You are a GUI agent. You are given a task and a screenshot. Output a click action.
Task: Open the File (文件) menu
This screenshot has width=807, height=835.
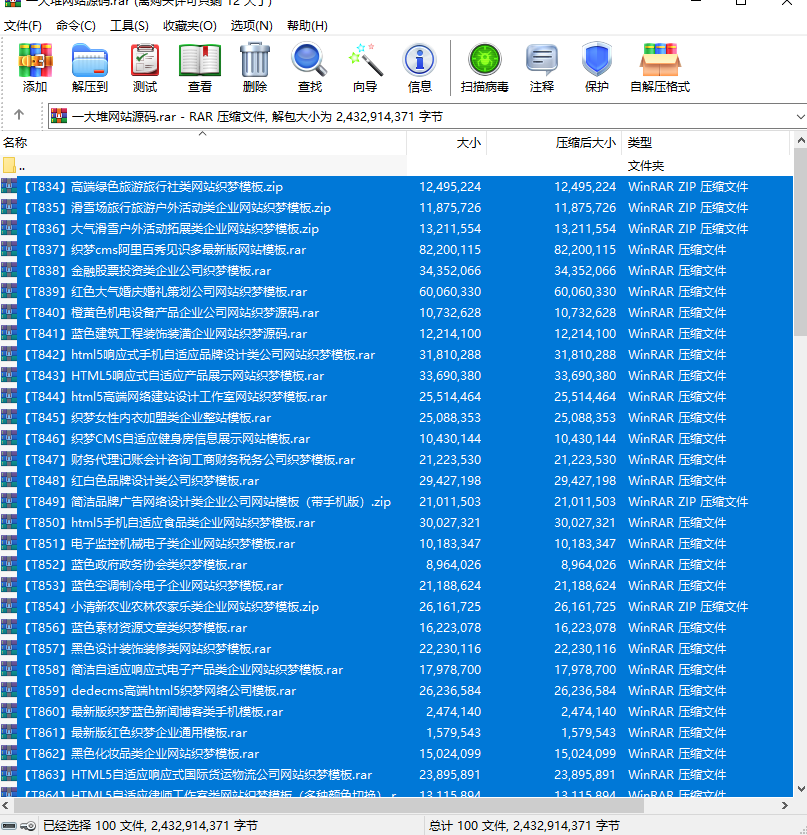pos(23,26)
